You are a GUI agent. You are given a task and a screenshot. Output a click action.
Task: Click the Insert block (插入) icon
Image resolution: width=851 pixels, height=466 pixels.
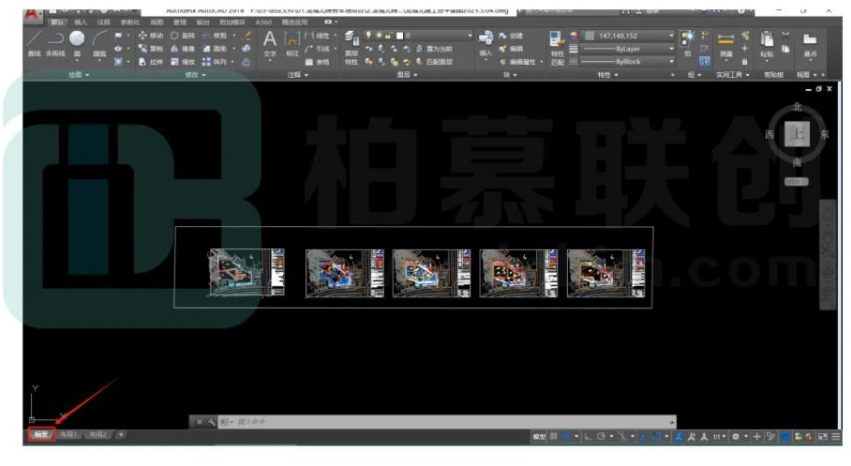[485, 43]
